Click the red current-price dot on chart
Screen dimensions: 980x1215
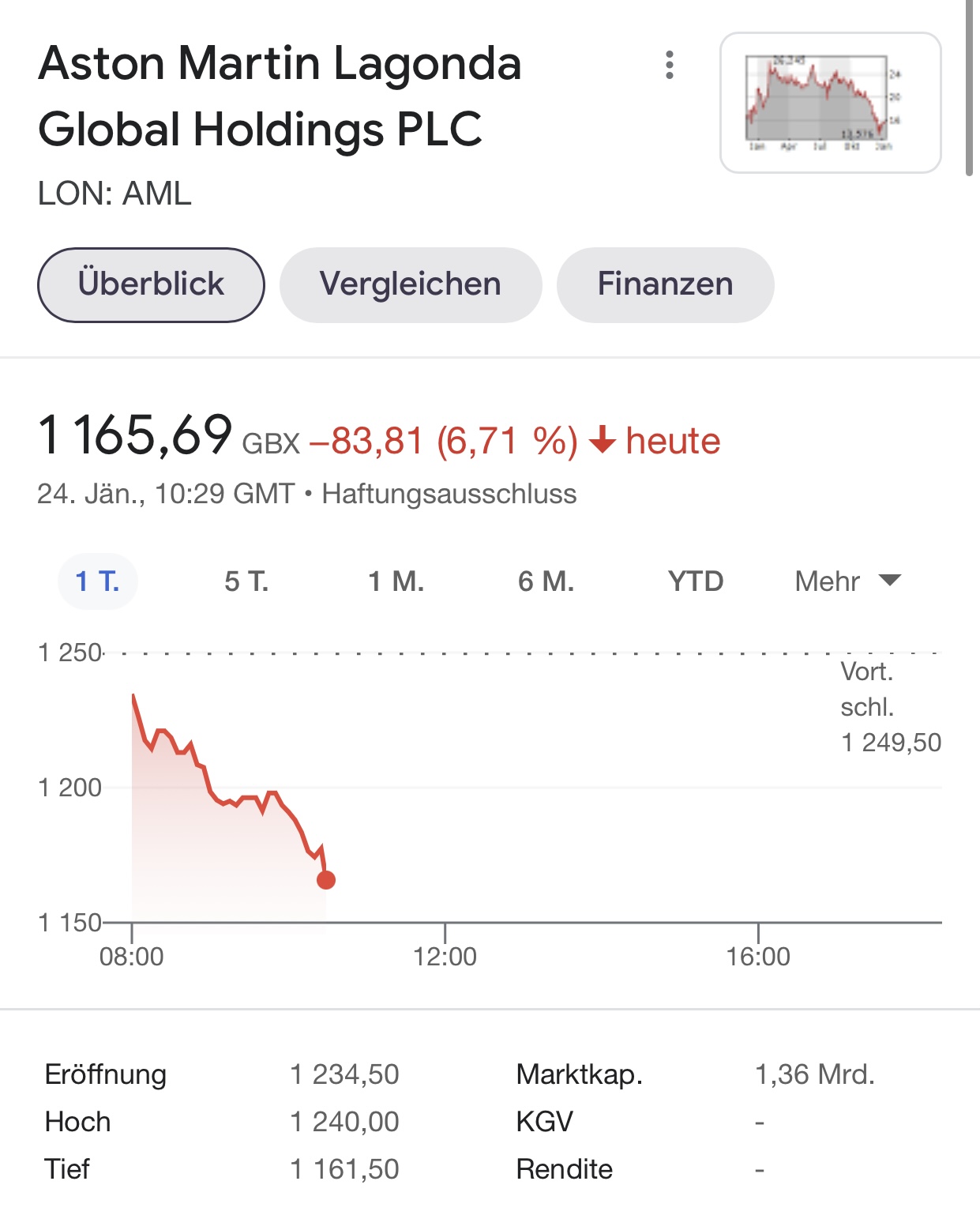326,879
